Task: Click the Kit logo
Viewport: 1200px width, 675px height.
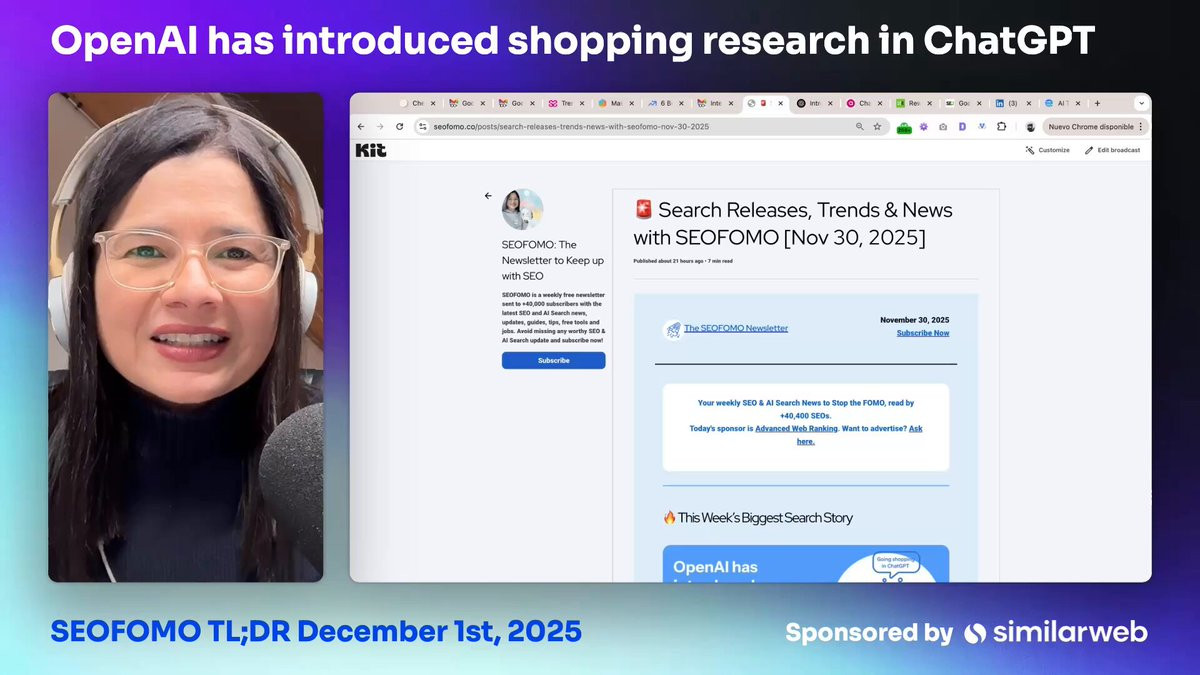Action: click(371, 150)
